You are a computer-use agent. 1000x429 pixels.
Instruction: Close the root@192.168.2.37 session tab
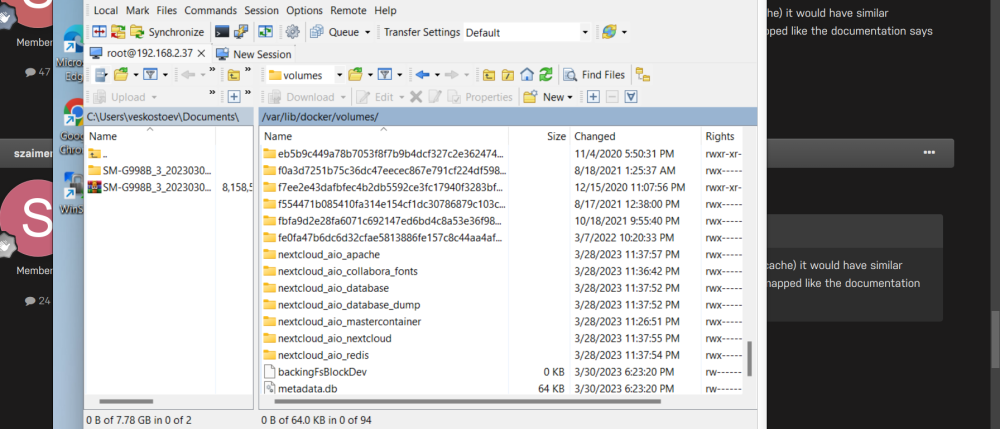[x=201, y=54]
